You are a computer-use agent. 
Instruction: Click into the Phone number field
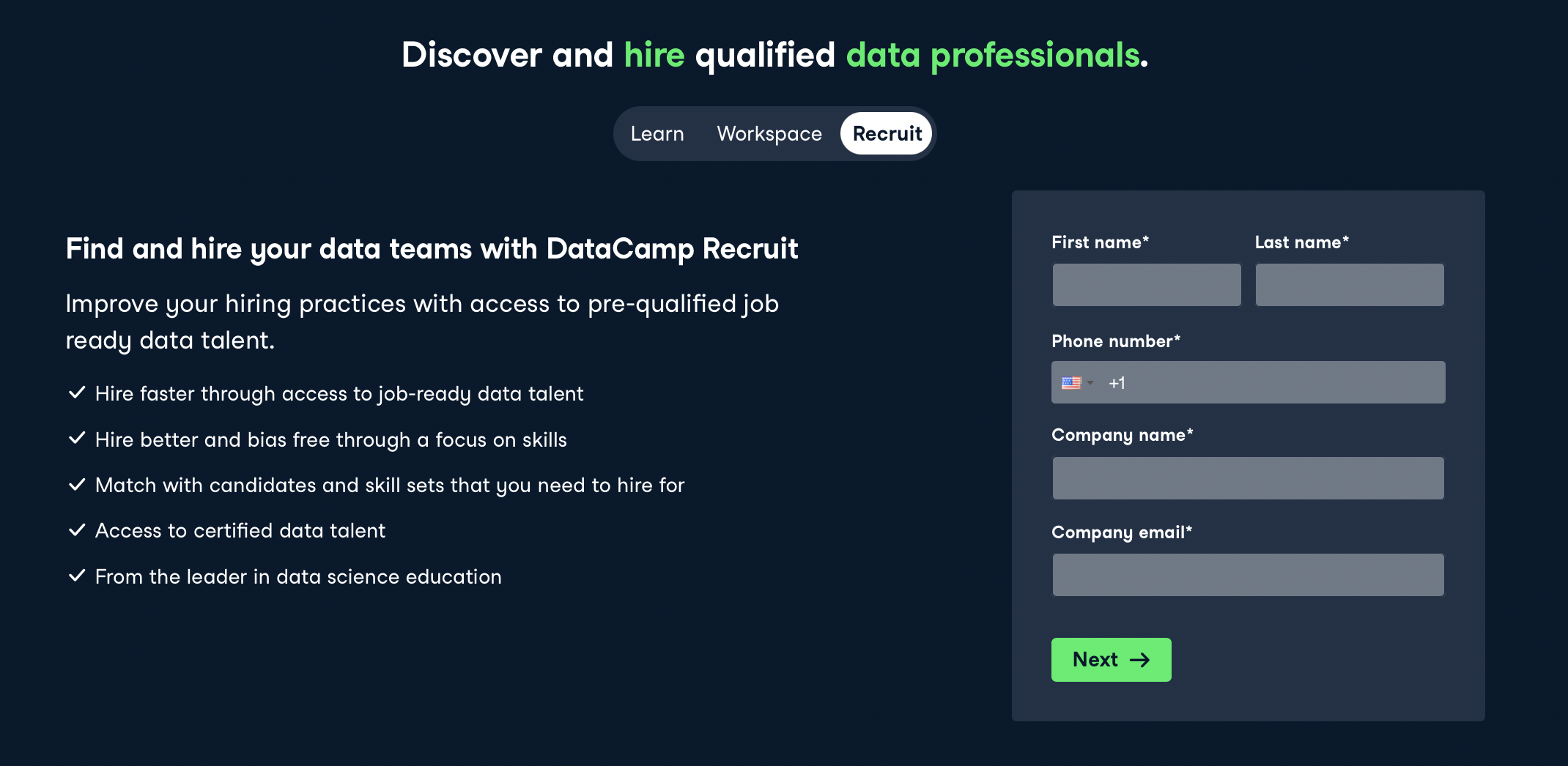(x=1275, y=383)
